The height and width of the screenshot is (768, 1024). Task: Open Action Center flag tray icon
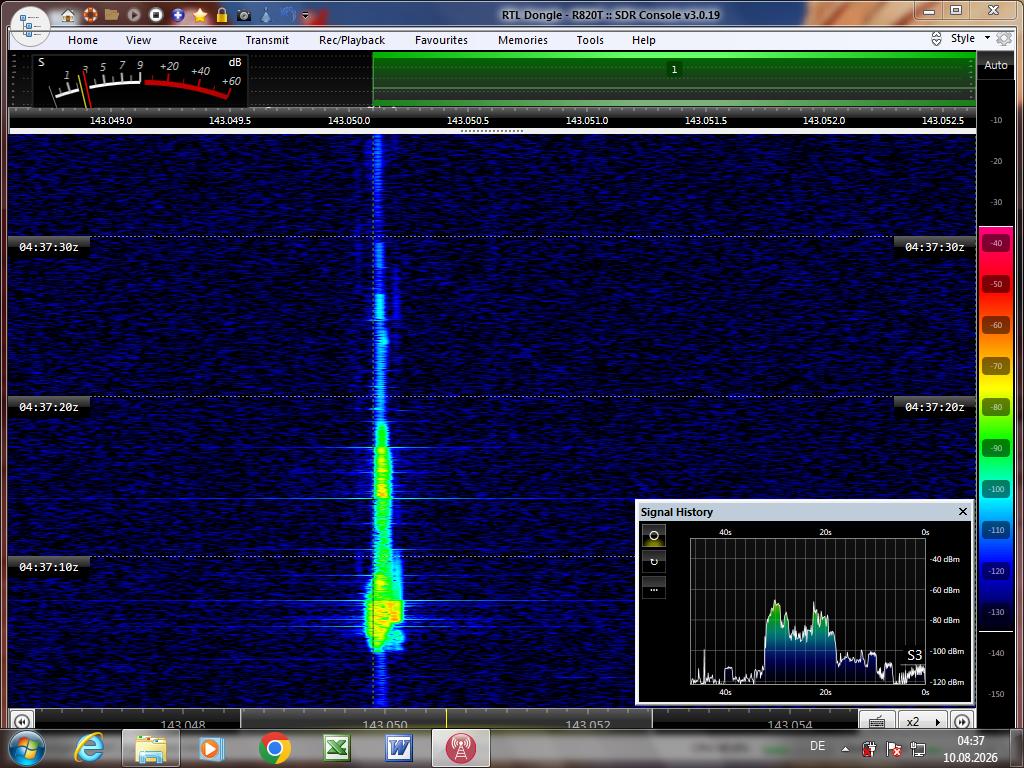tap(894, 748)
